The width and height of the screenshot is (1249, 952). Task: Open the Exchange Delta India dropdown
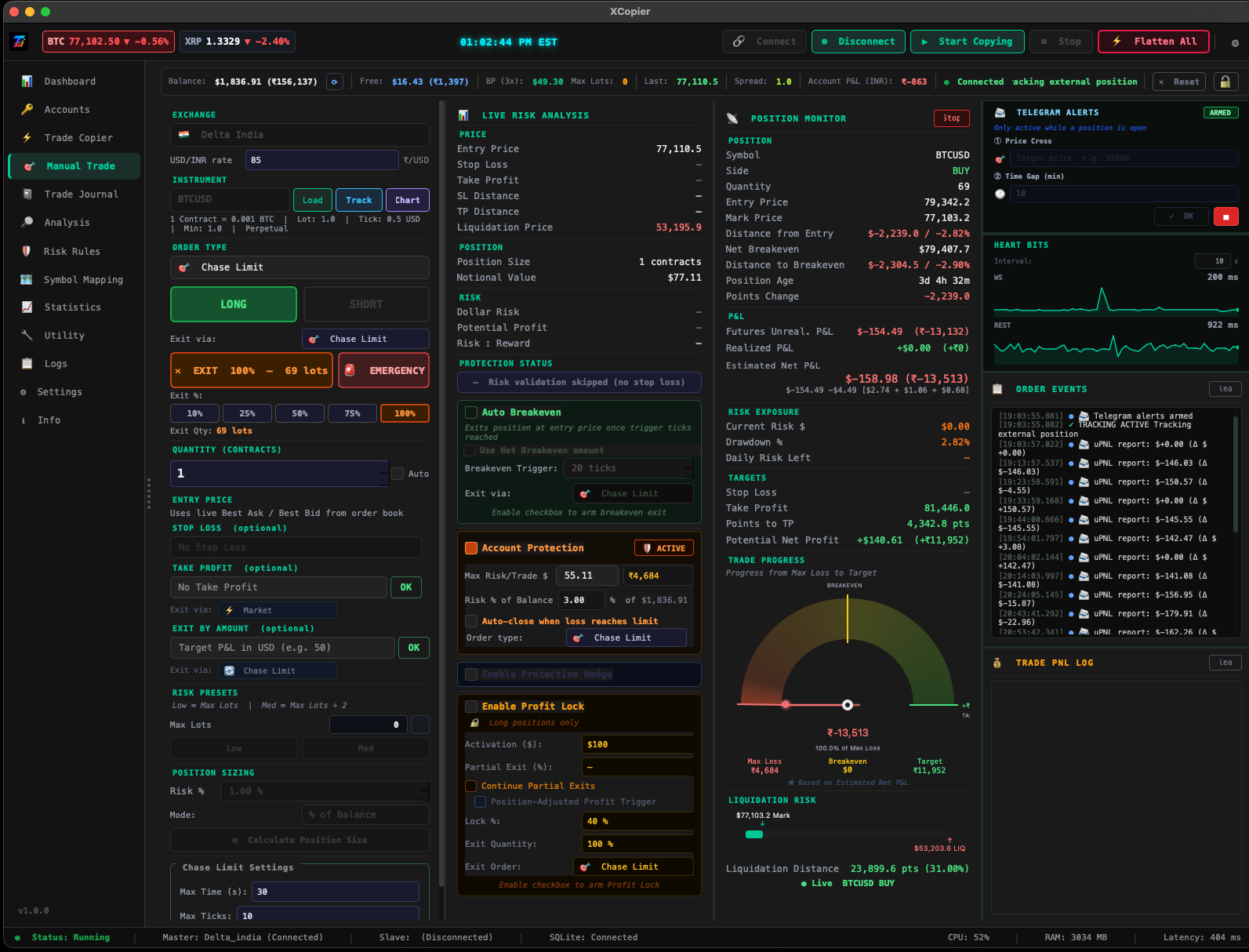[300, 135]
